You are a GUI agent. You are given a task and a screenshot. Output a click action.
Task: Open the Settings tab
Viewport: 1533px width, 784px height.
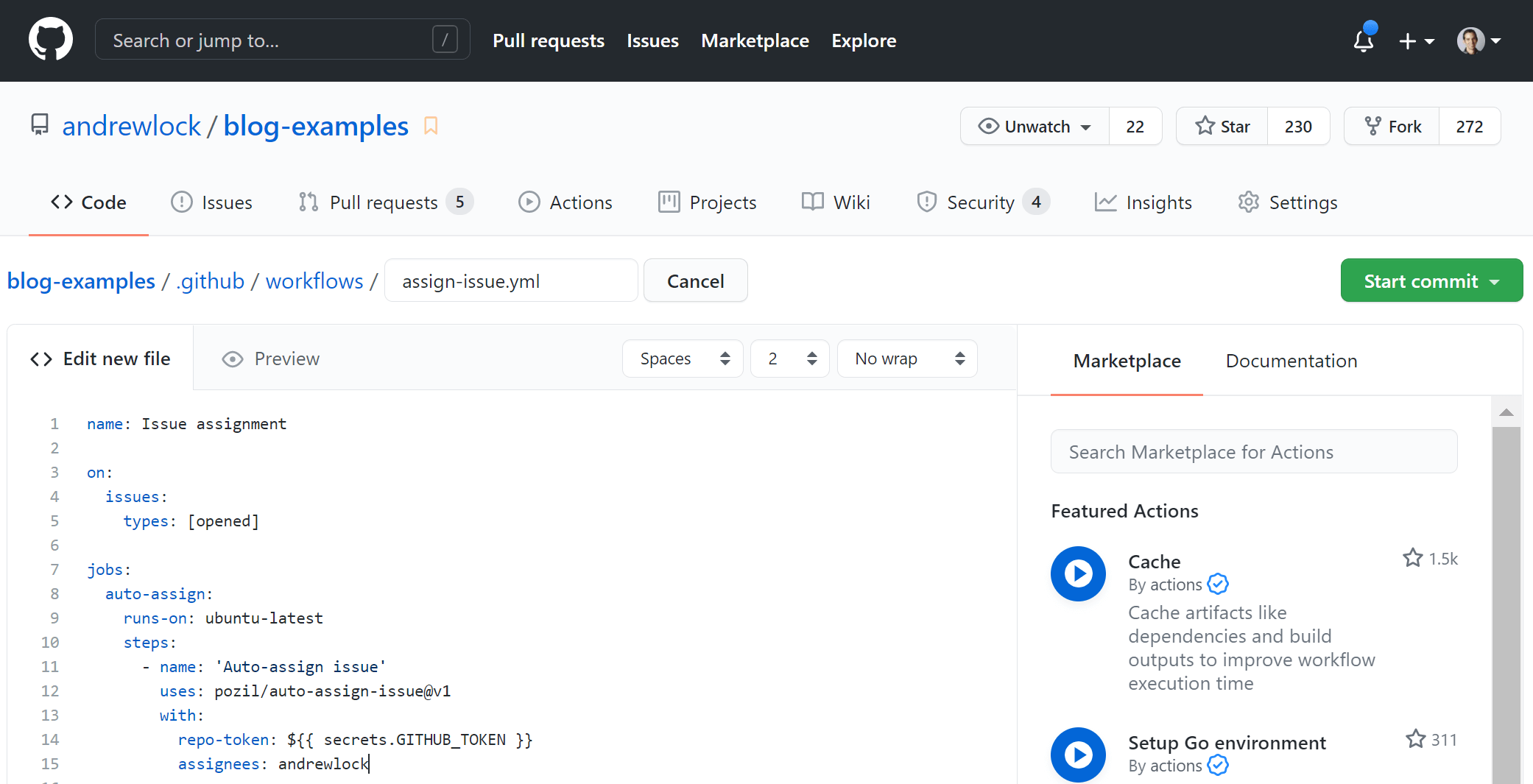coord(1288,202)
